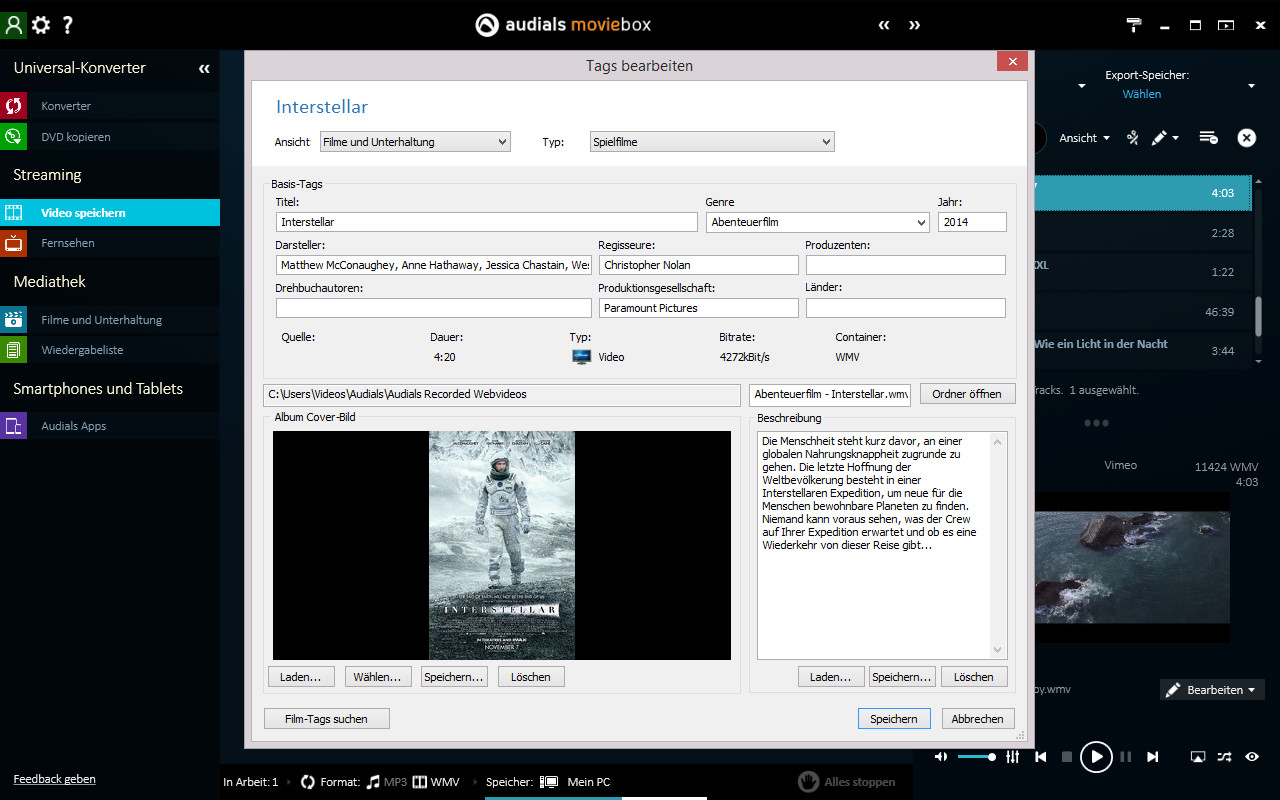
Task: Open the Genre dropdown showing Abenteuerfilm
Action: coord(817,222)
